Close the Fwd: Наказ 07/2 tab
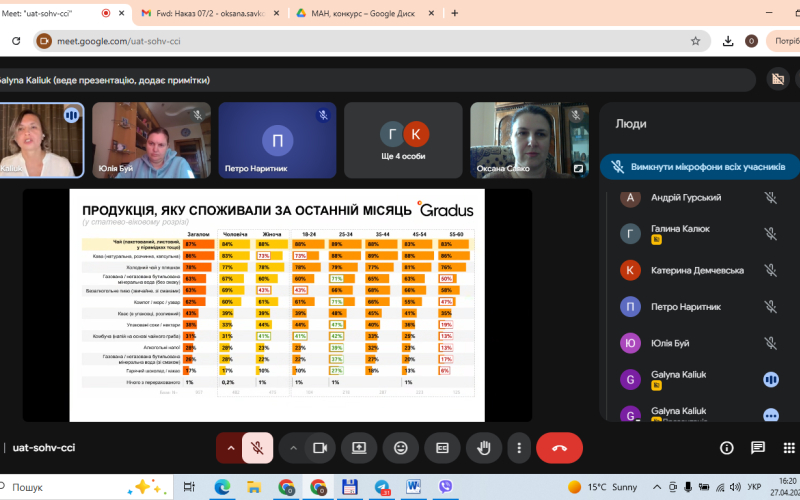 [x=277, y=13]
